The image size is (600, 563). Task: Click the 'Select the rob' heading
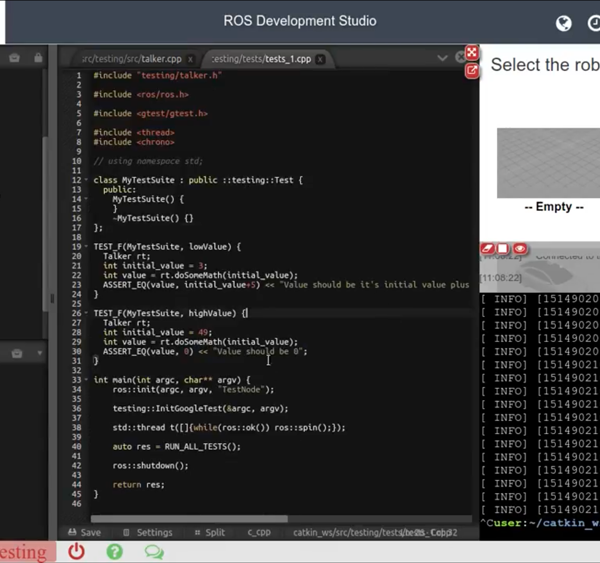545,64
